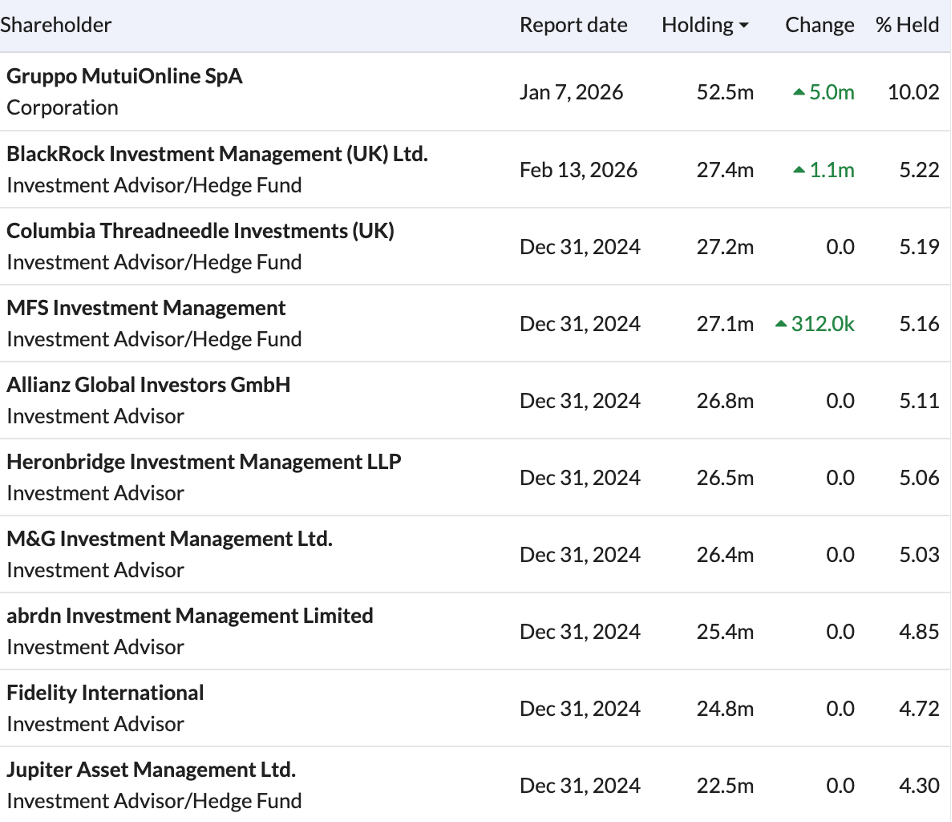Open abrdn Investment Management Limited
This screenshot has height=822, width=952.
190,615
